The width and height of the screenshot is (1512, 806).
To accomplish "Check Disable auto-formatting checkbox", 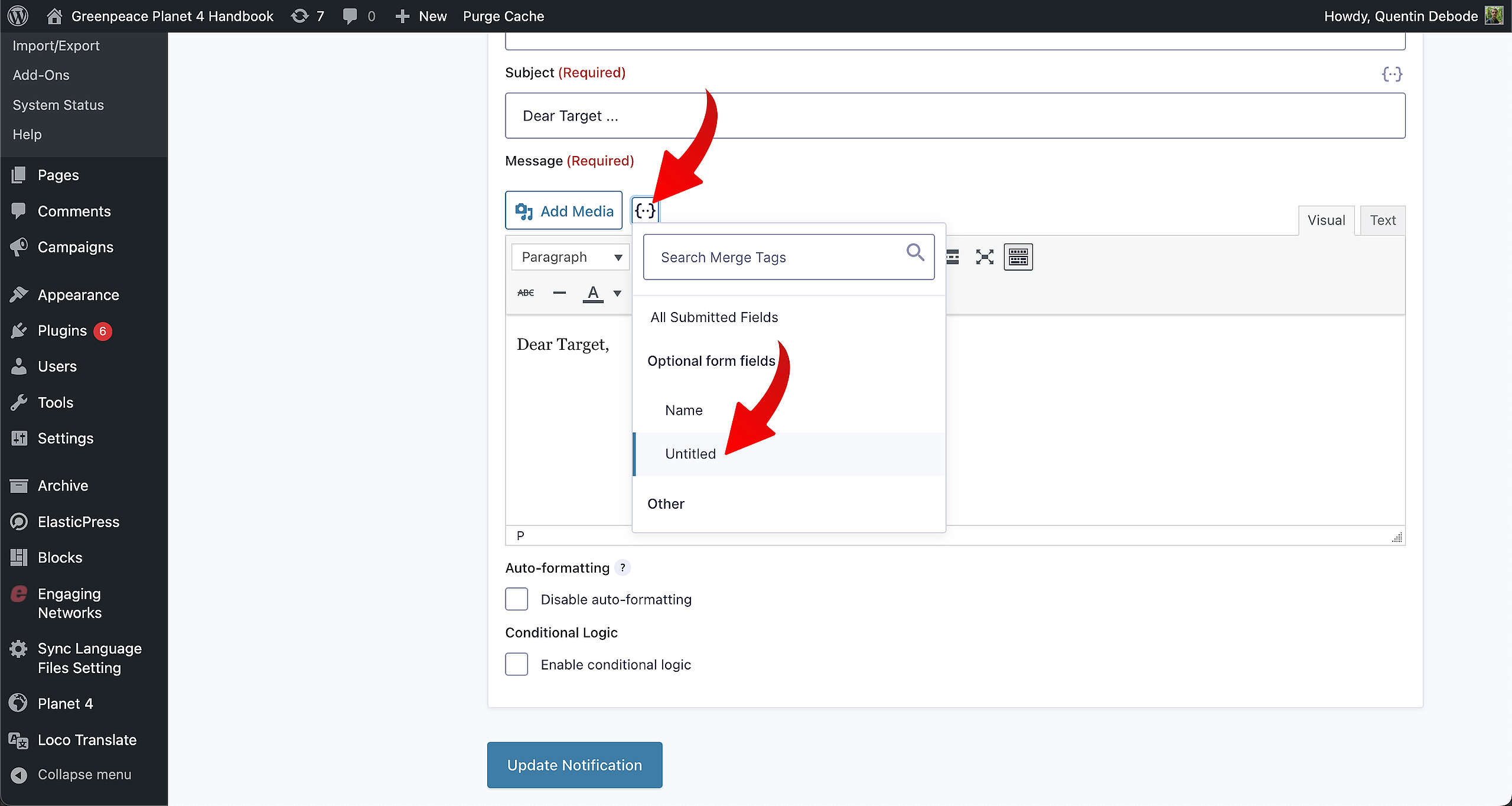I will coord(516,599).
